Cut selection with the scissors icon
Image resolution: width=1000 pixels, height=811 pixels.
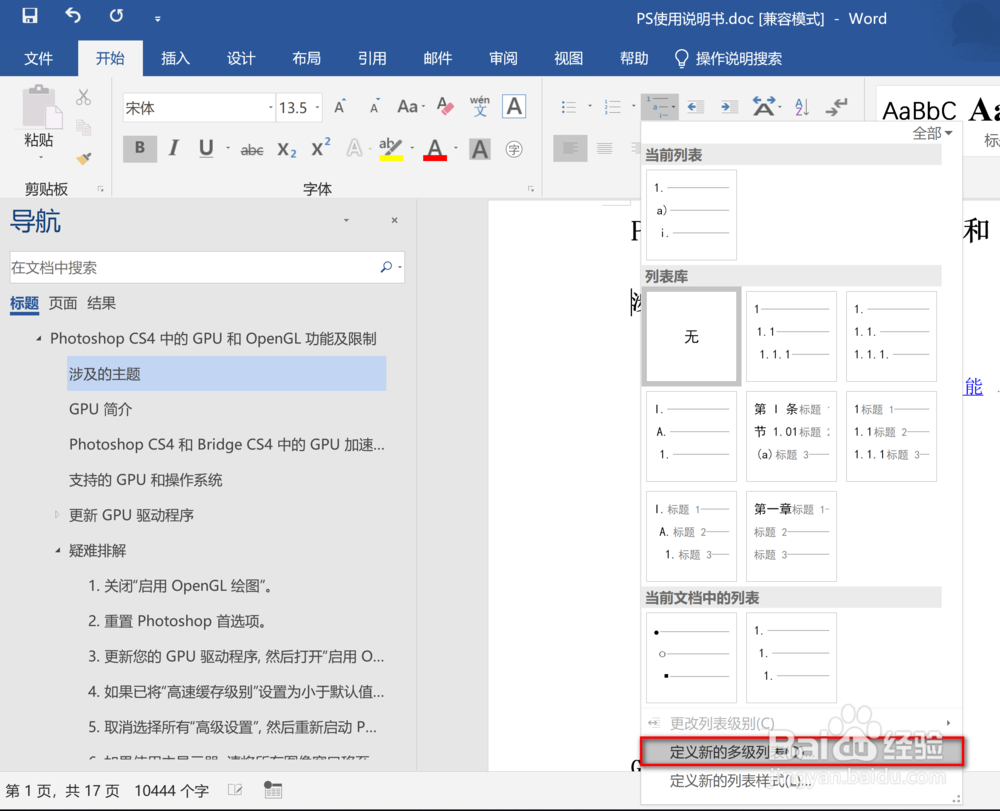click(x=84, y=98)
